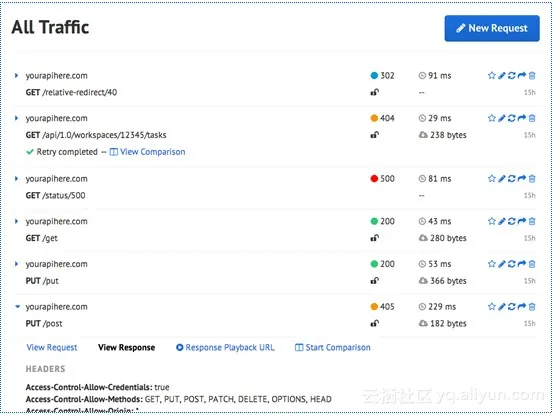
Task: Click the 405 status indicator
Action: tap(382, 307)
